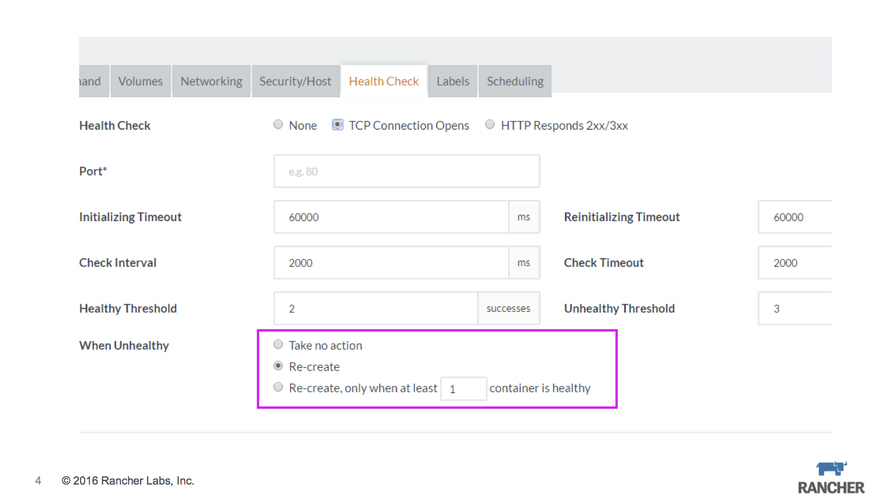This screenshot has width=890, height=500.
Task: Edit the Healthy Threshold value
Action: (376, 309)
